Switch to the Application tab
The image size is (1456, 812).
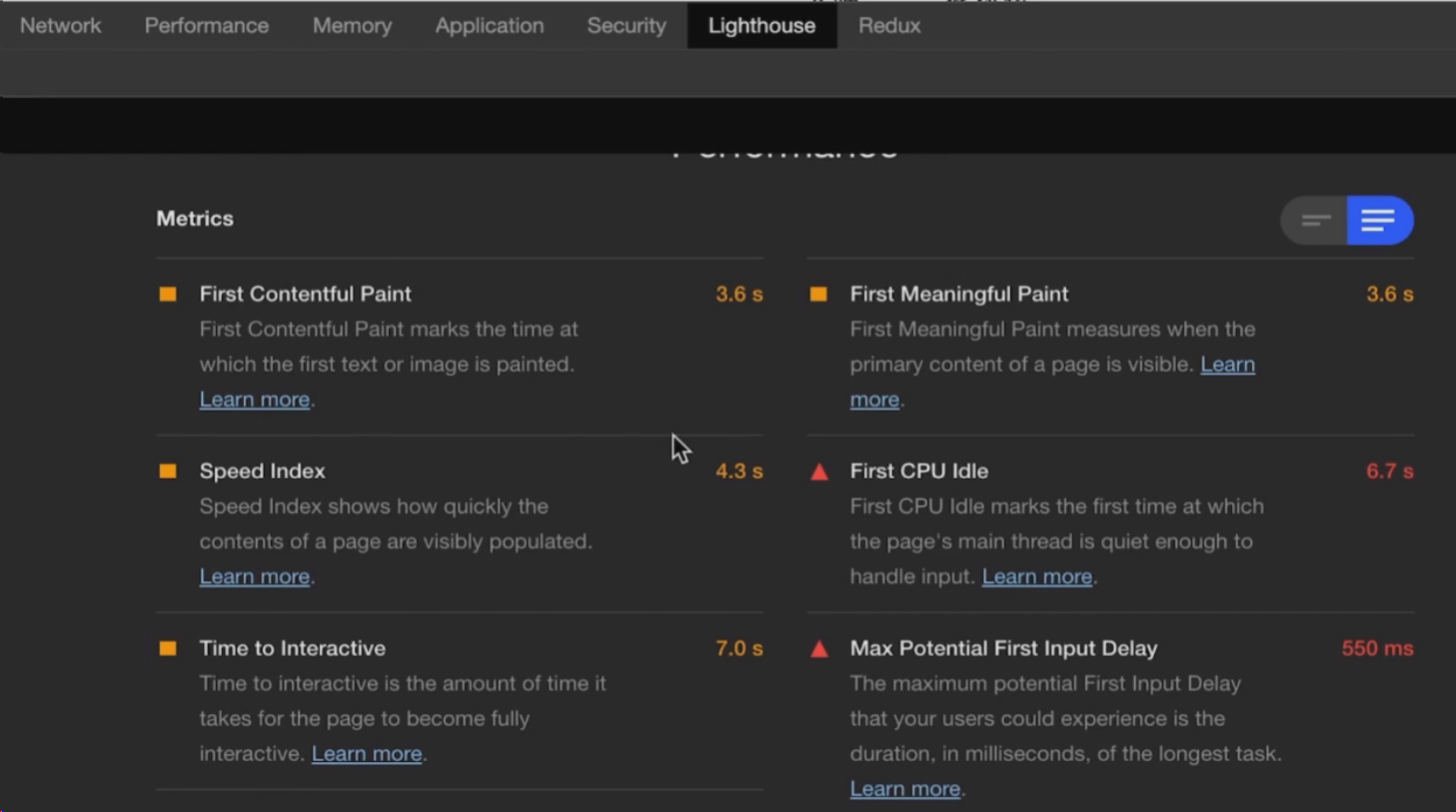[x=490, y=25]
